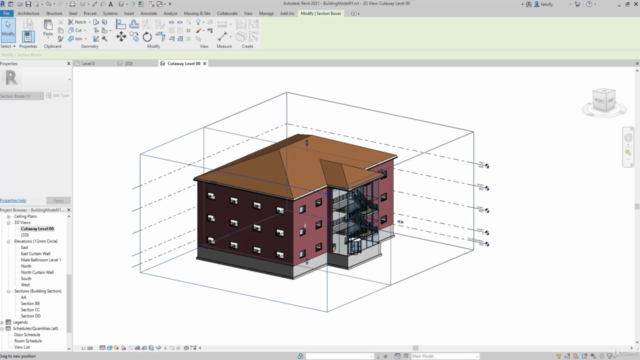Open the Properties help link
Viewport: 640px width, 360px height.
point(13,200)
